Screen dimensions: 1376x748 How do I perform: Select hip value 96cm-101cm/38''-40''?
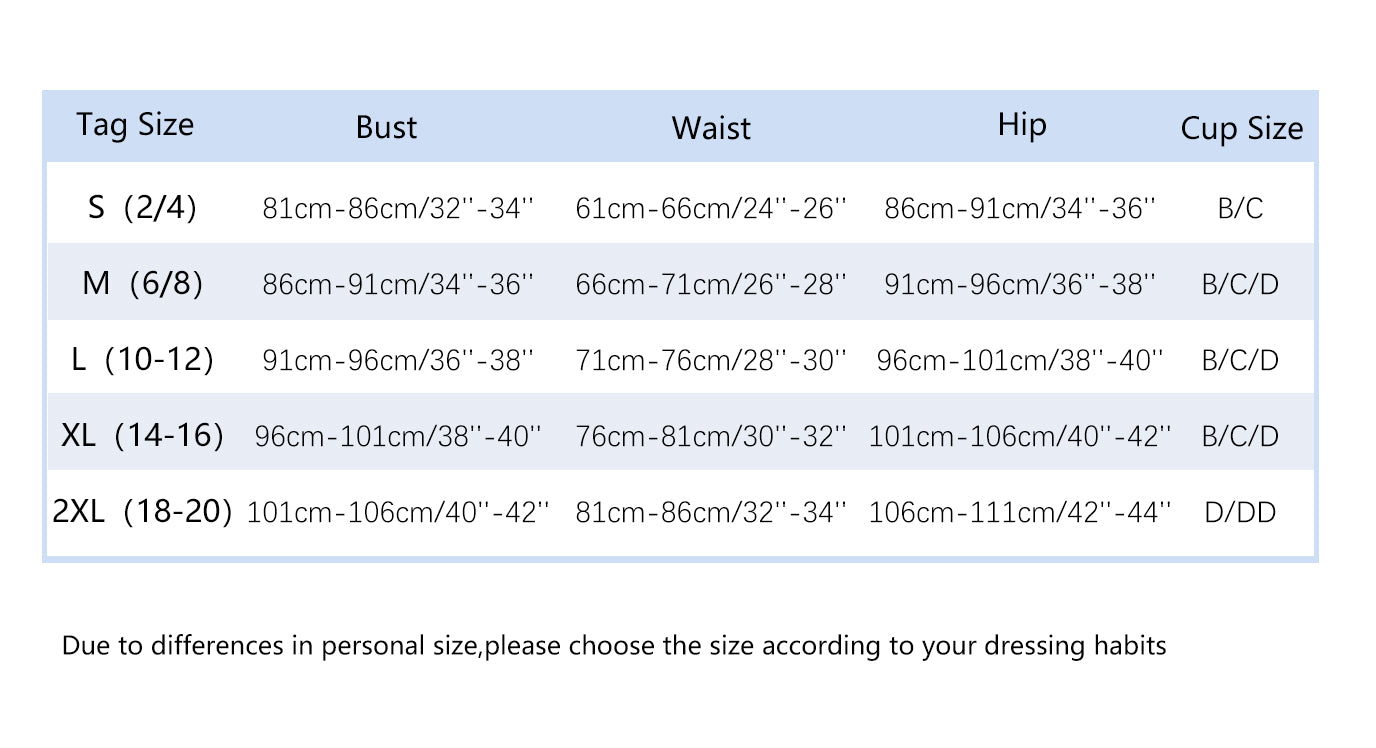coord(1020,360)
